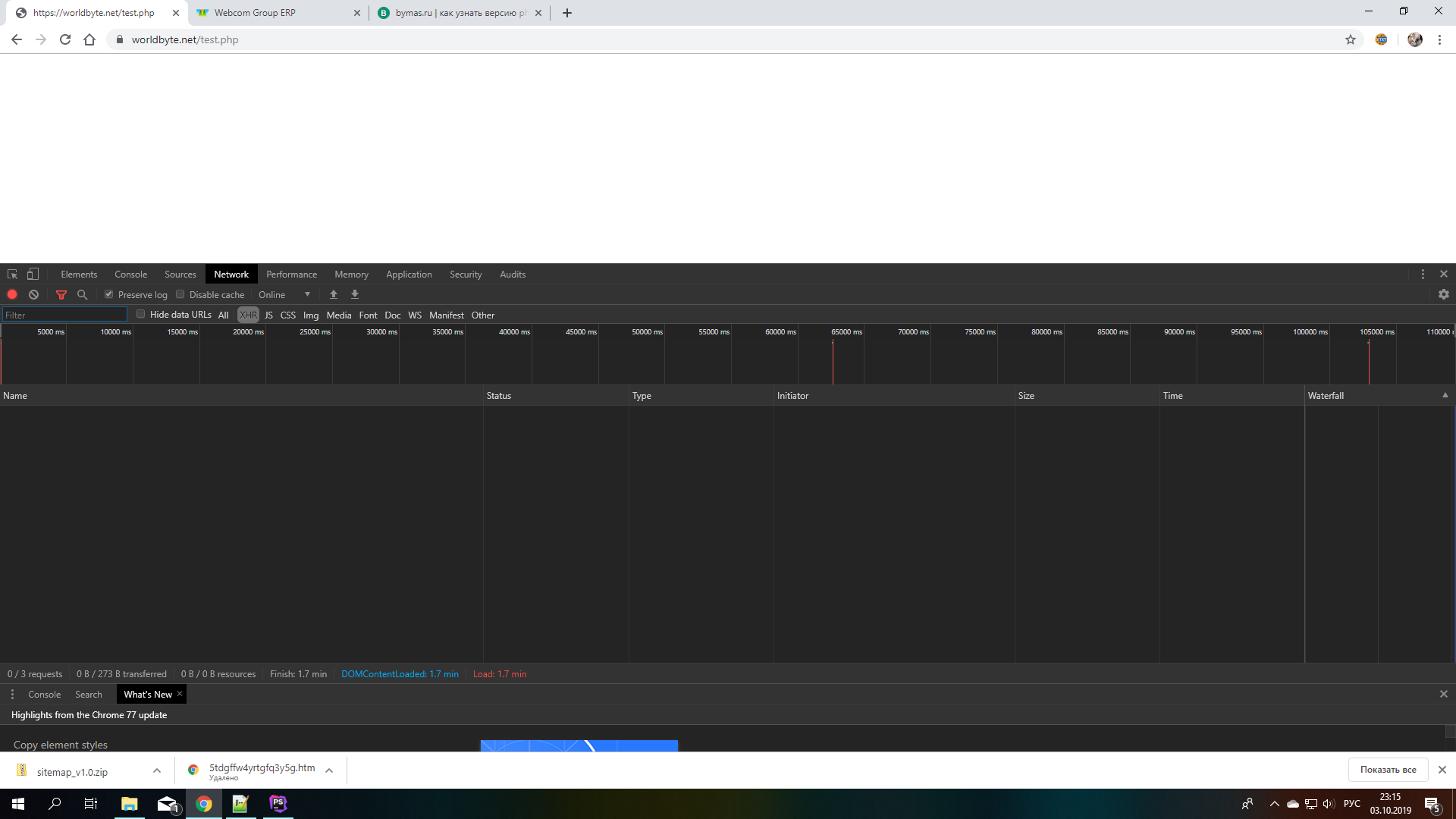Click into the Filter text field

click(x=64, y=315)
